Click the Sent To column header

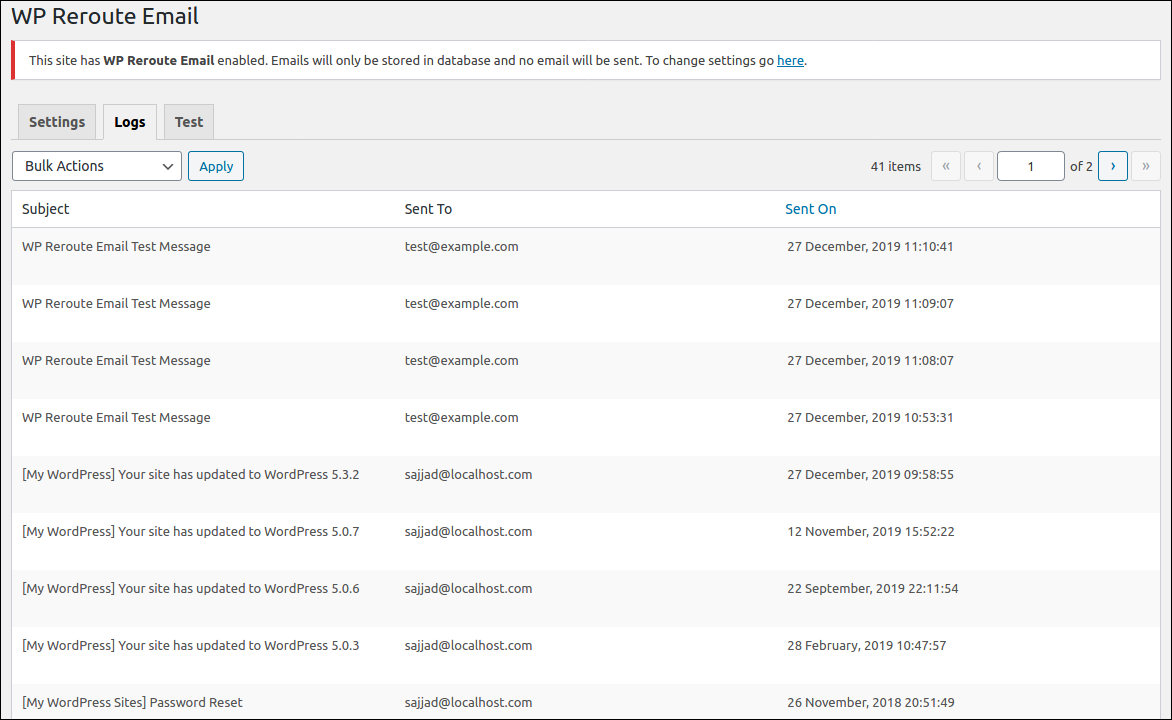coord(428,209)
